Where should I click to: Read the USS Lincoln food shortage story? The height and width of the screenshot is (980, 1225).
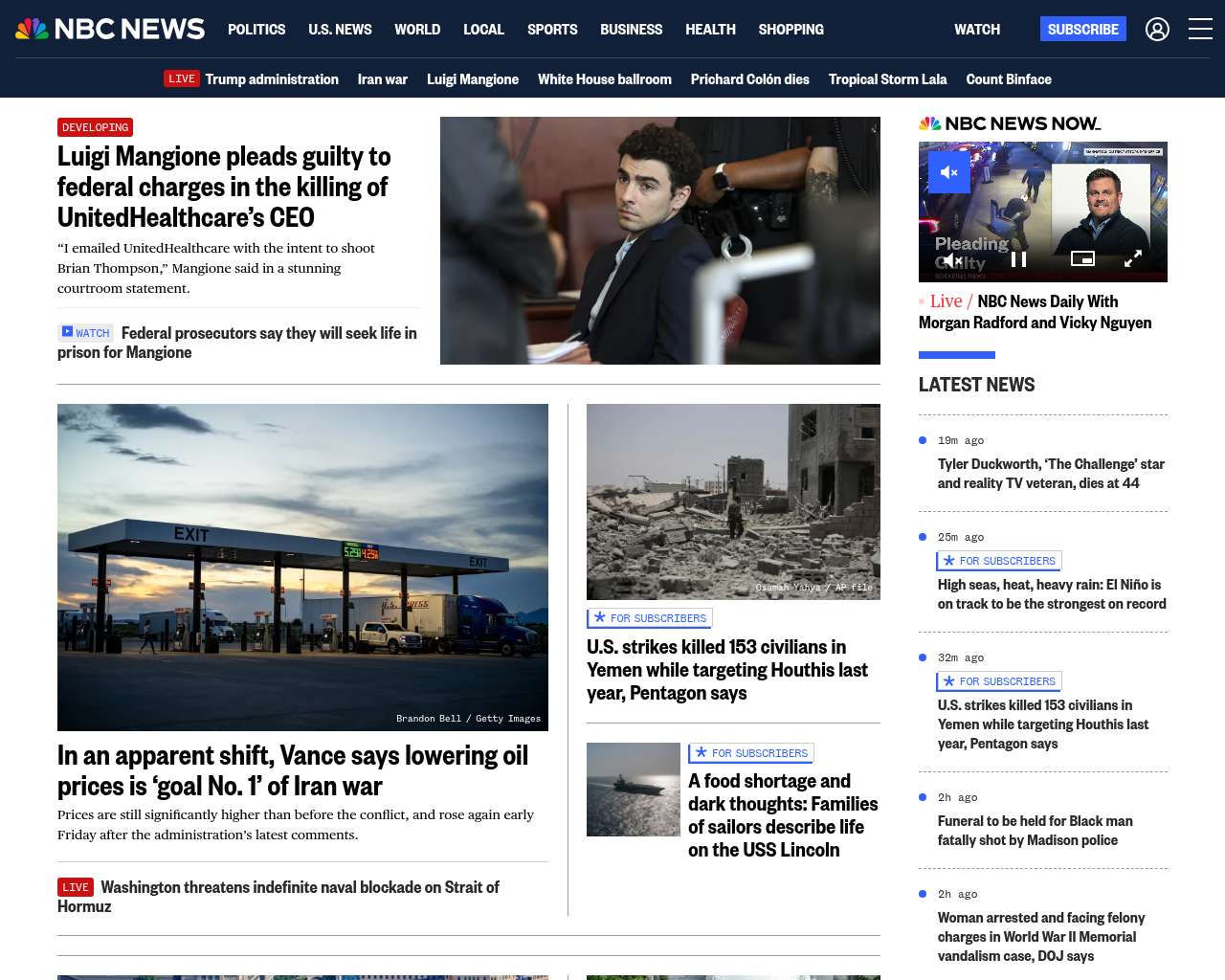tap(783, 815)
